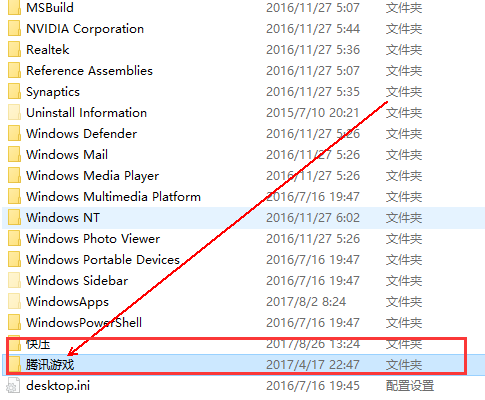
Task: Select the highlighted Windows NT row
Action: pyautogui.click(x=243, y=218)
